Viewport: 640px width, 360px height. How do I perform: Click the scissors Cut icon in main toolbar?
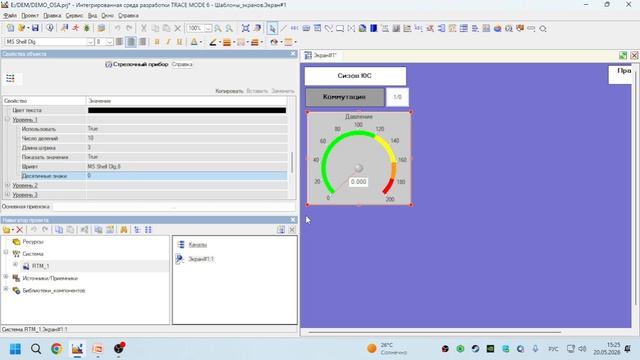(144, 28)
